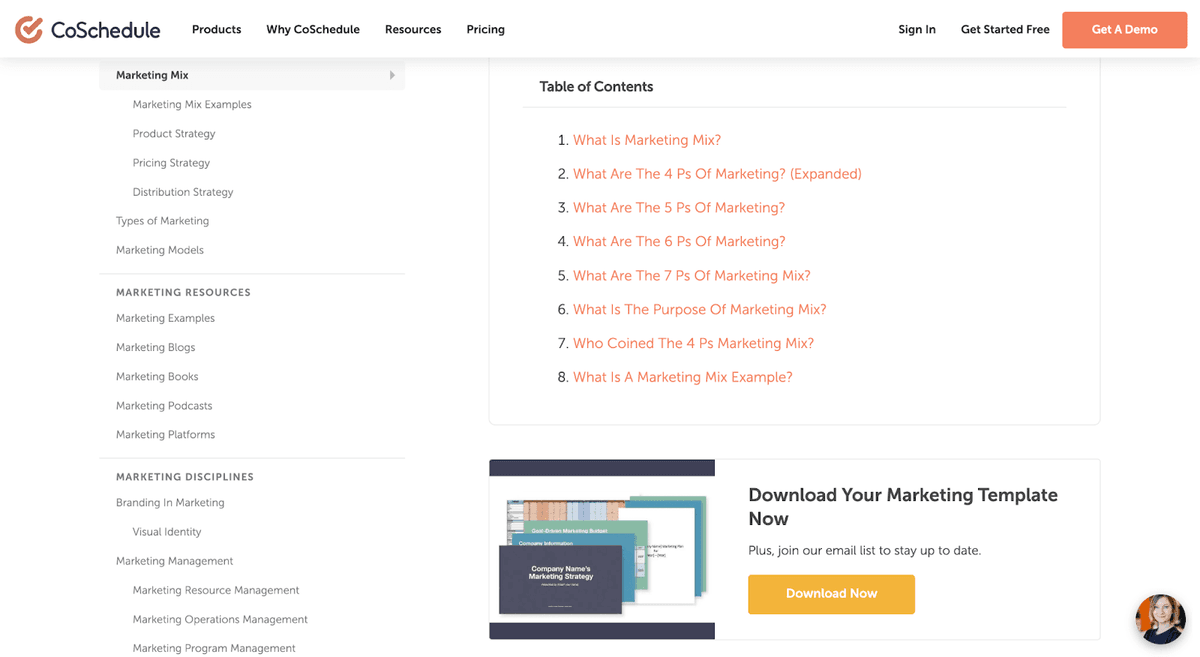Click the Sign In link
The image size is (1200, 657).
tap(916, 29)
